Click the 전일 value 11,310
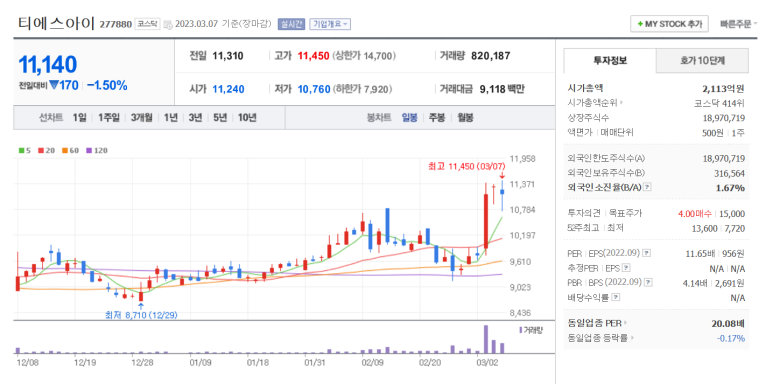Screen dimensions: 773x384 228,56
